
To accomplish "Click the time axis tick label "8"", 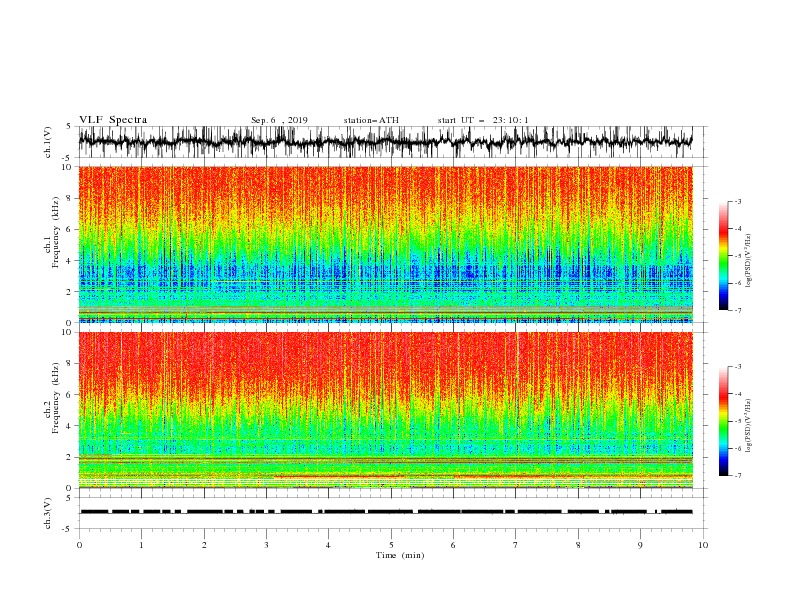I will coord(578,545).
